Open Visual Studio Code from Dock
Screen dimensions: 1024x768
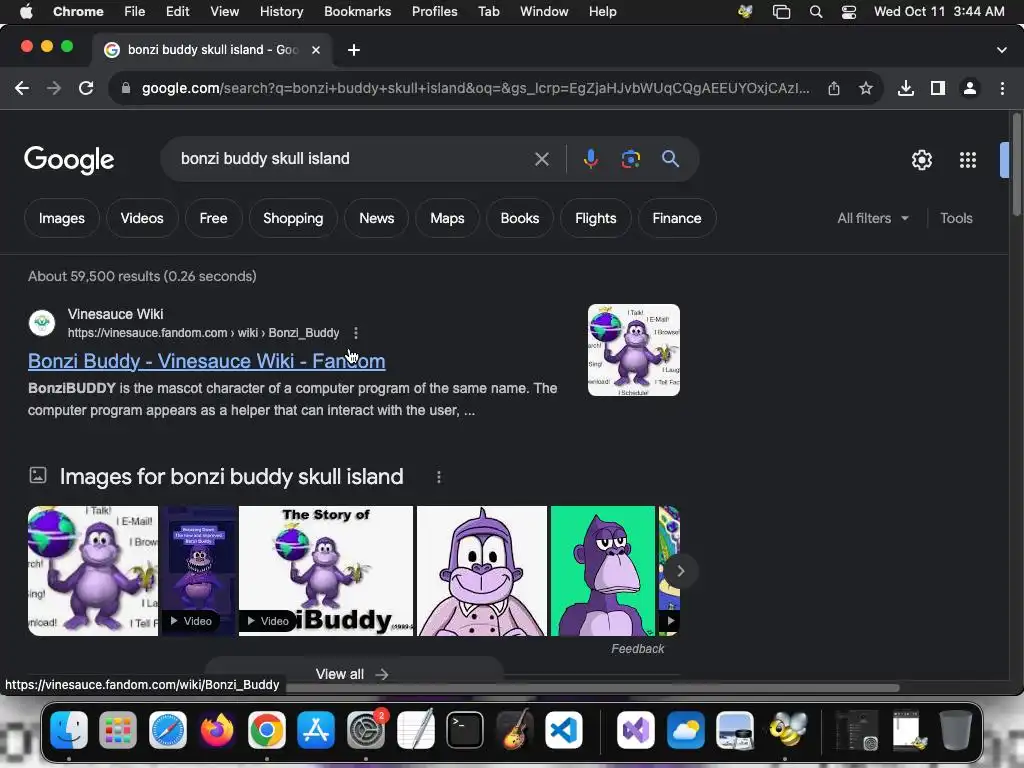point(564,730)
